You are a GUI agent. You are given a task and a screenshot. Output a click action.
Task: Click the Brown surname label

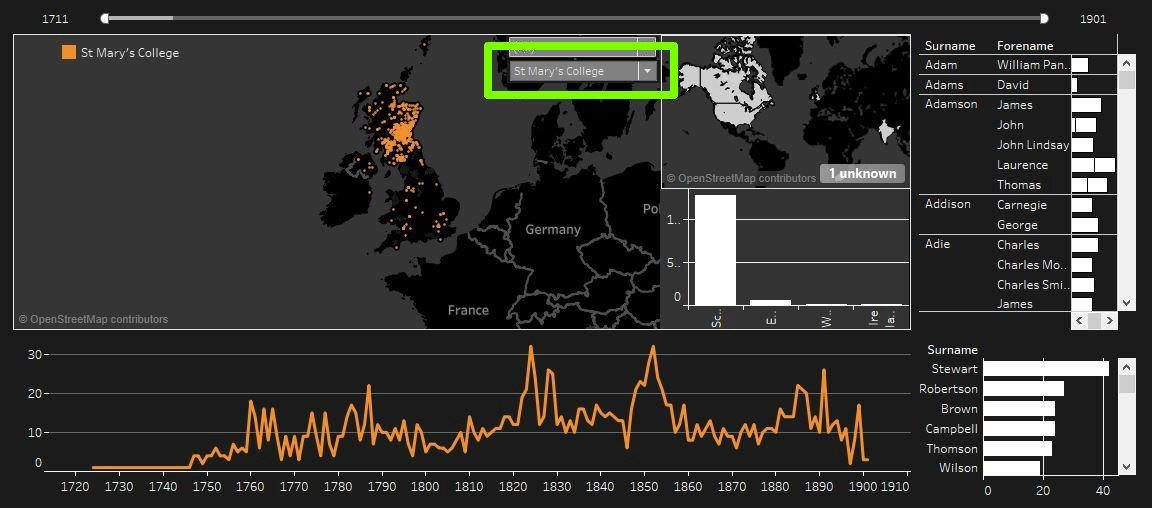click(960, 409)
